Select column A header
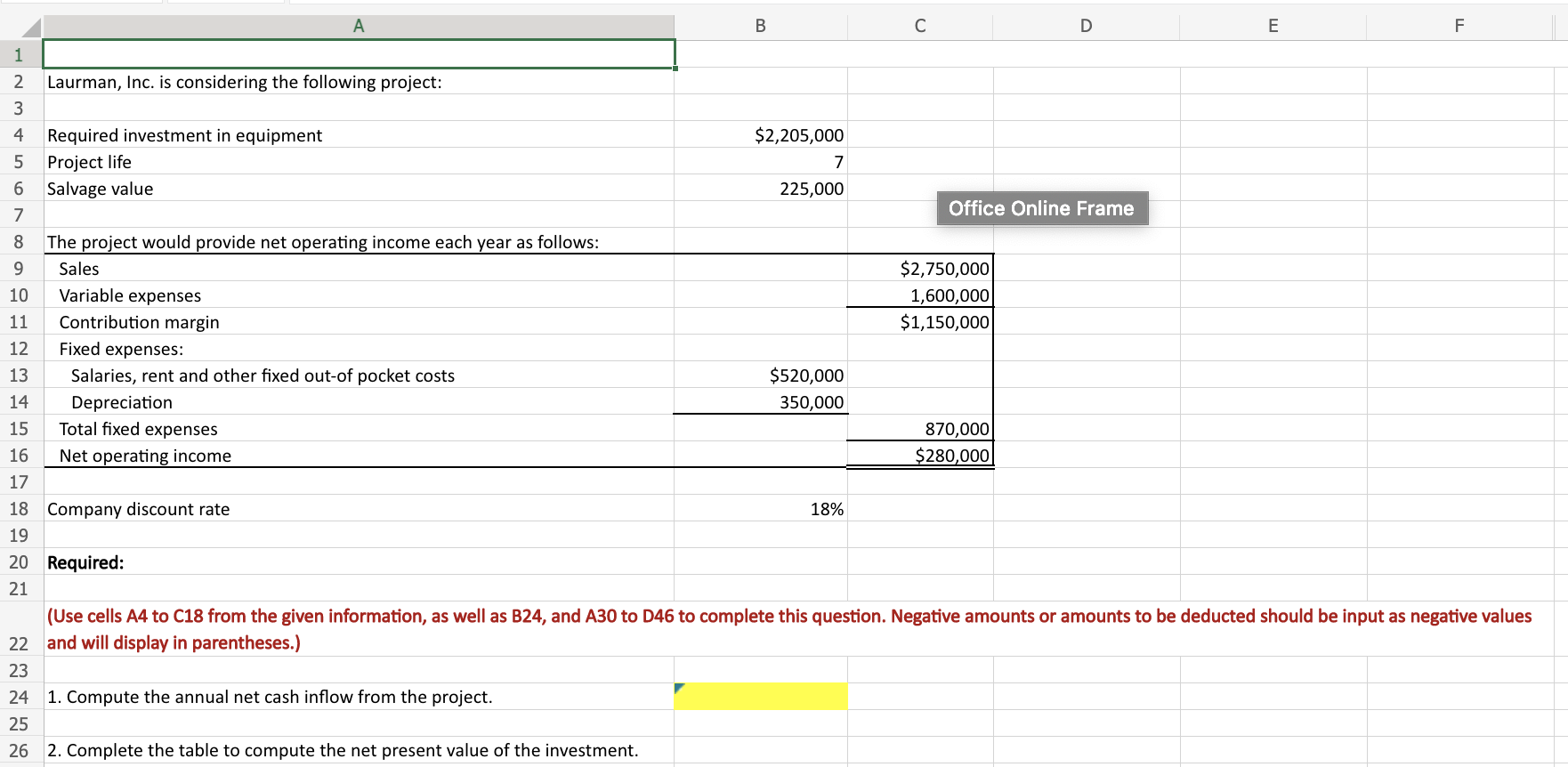1568x767 pixels. (359, 26)
